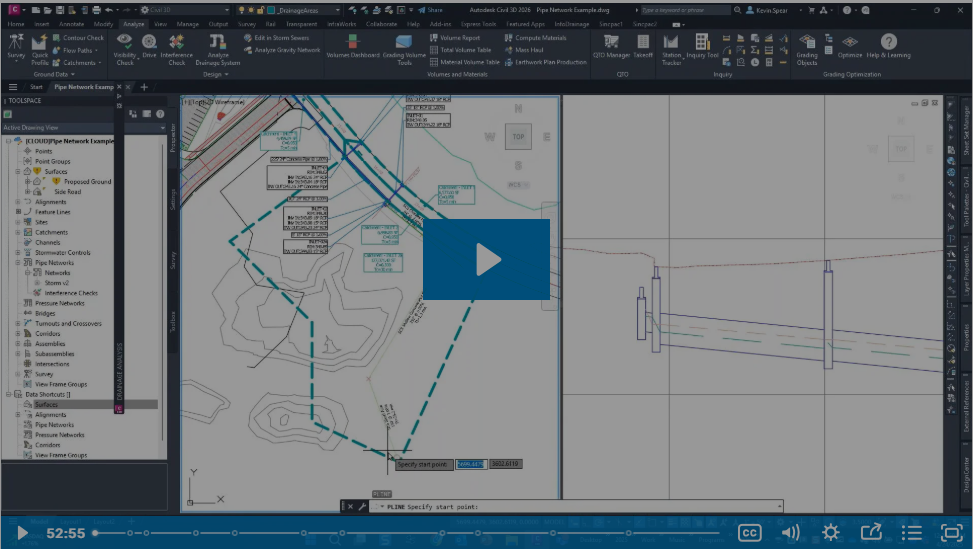973x549 pixels.
Task: Click Earthwork Plan Production
Action: 545,62
